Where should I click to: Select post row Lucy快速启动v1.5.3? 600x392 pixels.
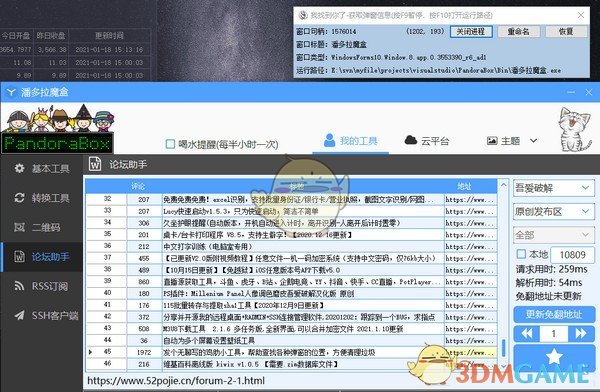pyautogui.click(x=292, y=211)
